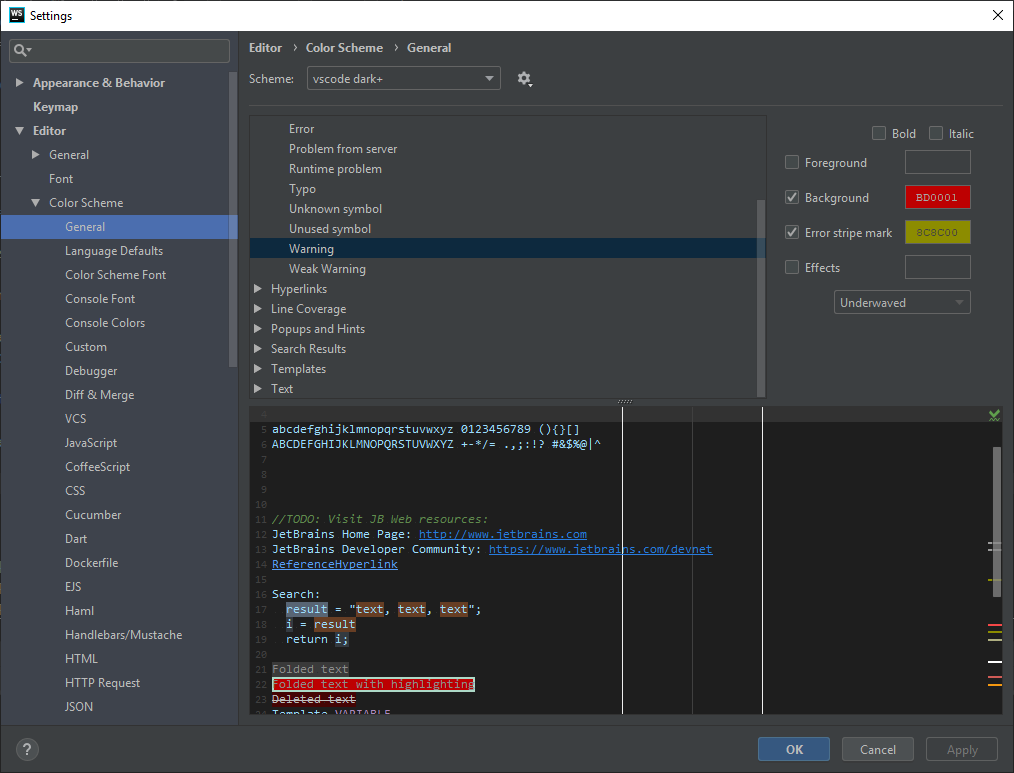Uncheck the Error stripe mark checkbox
The height and width of the screenshot is (773, 1014).
point(792,232)
